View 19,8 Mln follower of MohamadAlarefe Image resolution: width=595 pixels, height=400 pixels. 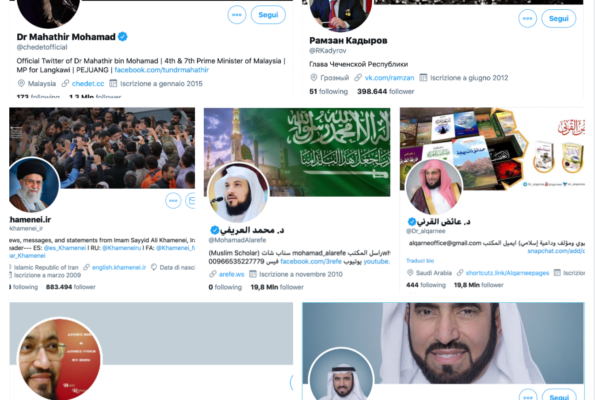pyautogui.click(x=277, y=287)
